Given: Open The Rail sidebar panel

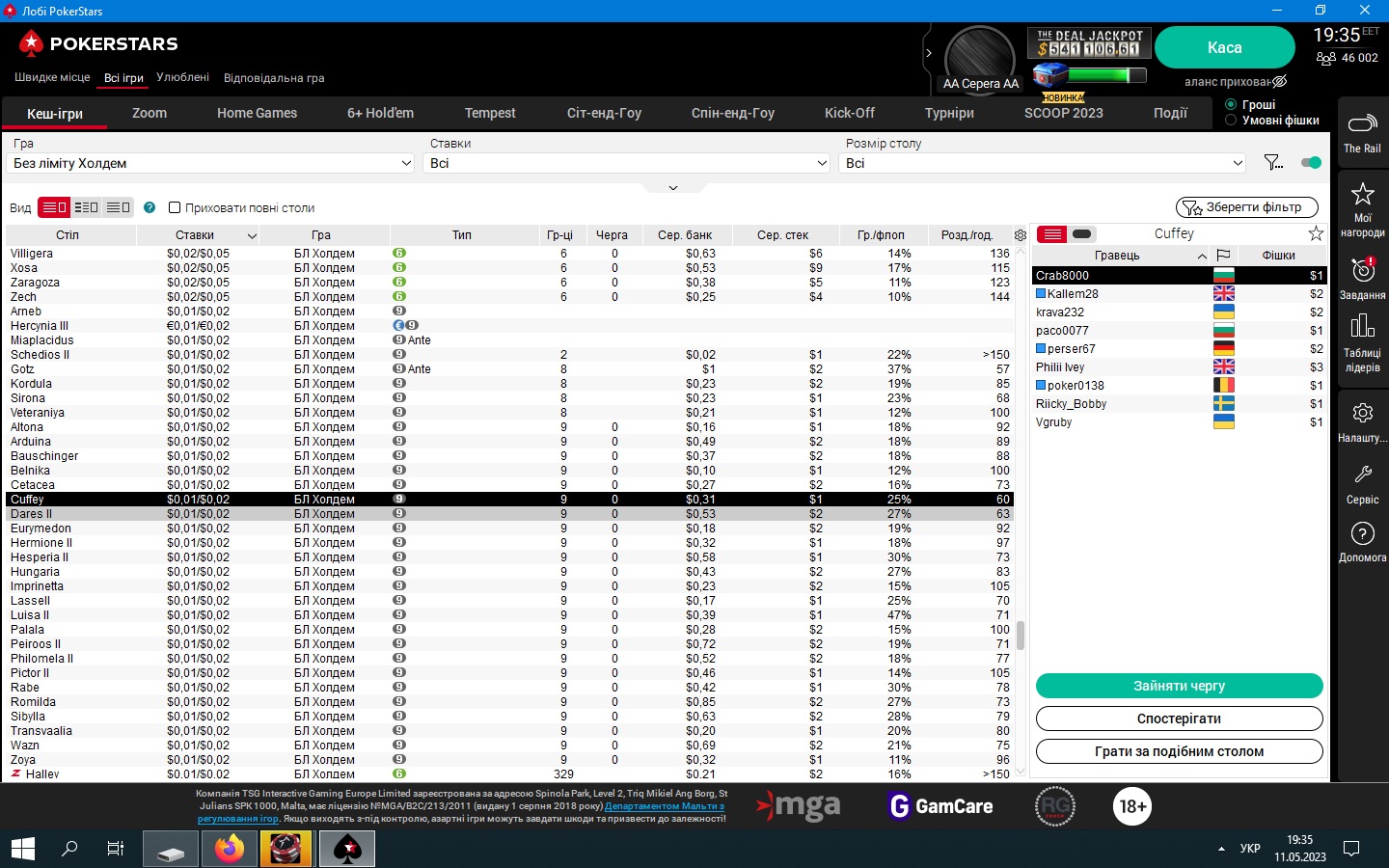Looking at the screenshot, I should point(1362,133).
